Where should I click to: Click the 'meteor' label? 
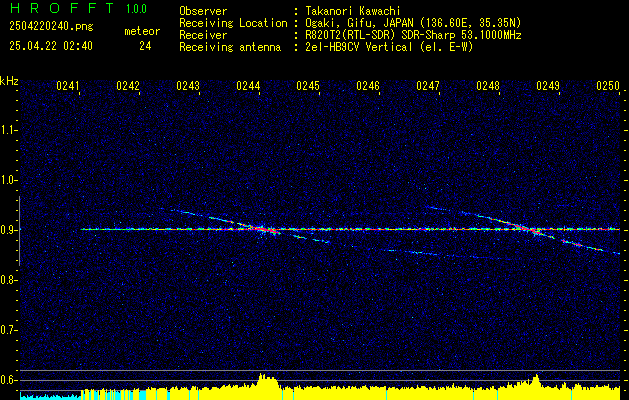coord(142,31)
